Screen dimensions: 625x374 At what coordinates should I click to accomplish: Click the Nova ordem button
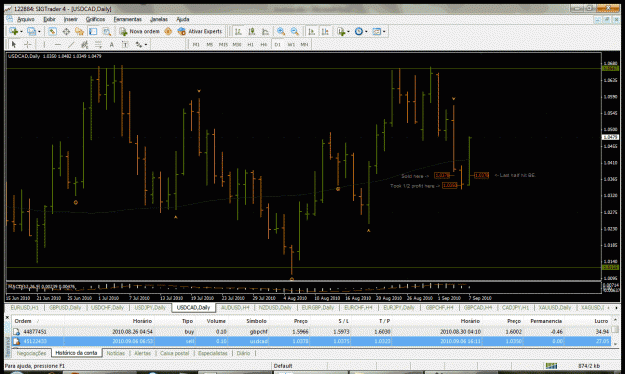pos(140,31)
